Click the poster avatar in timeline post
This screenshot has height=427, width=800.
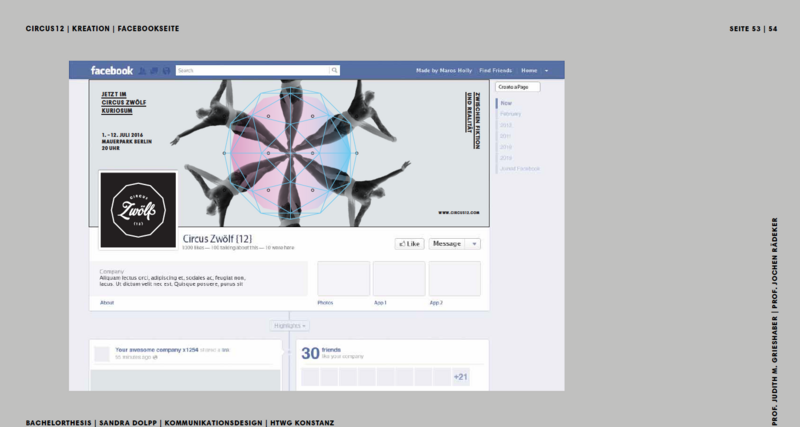pos(100,353)
